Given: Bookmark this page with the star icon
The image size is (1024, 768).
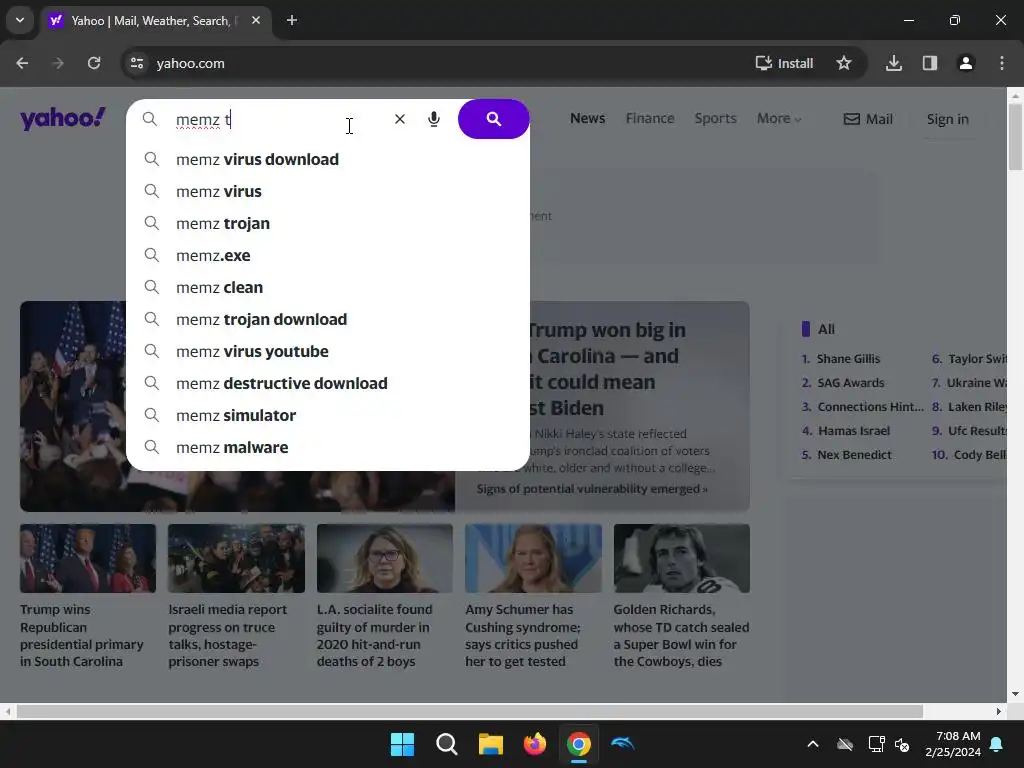Looking at the screenshot, I should (844, 63).
